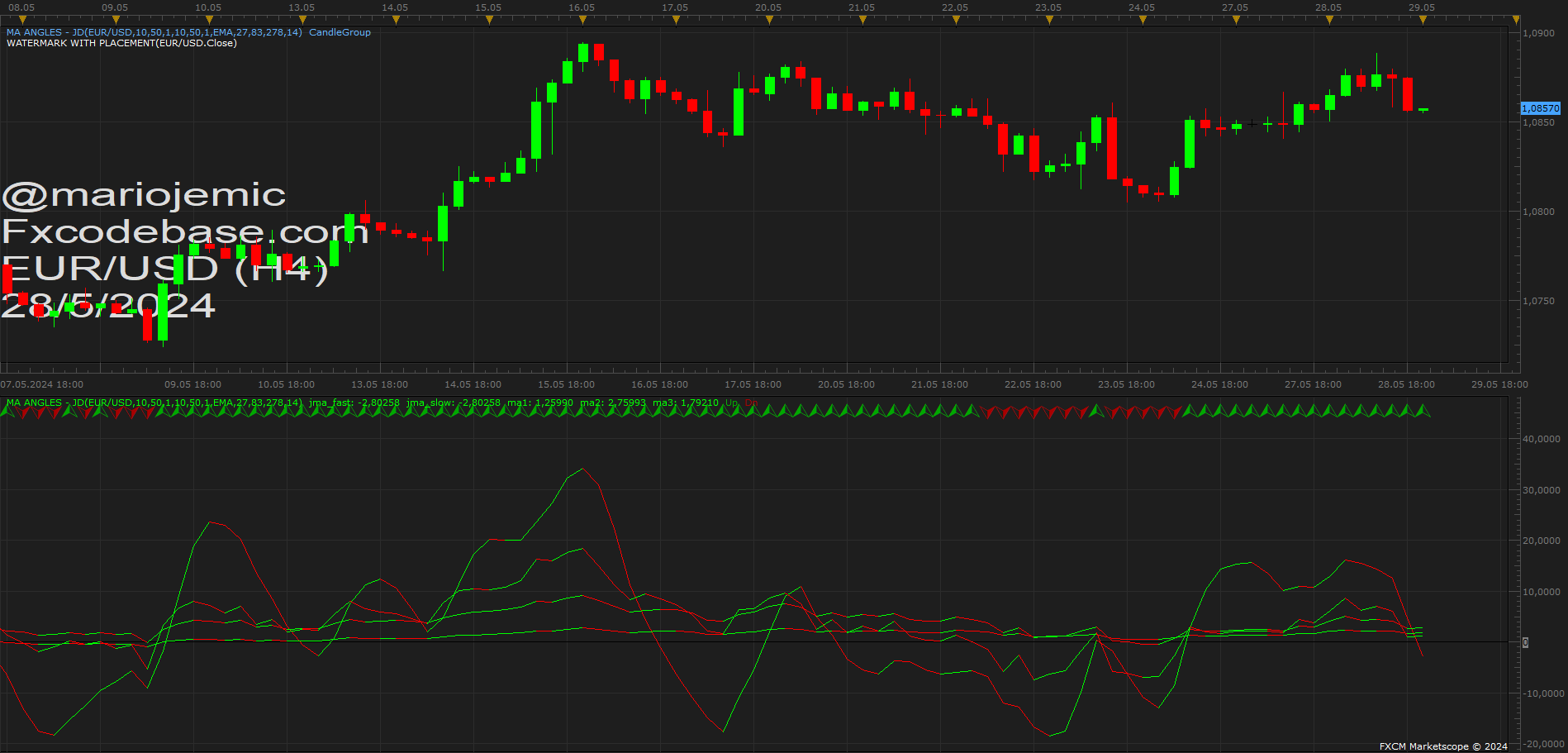1568x753 pixels.
Task: Click the yellow day marker under 24.05
Action: pos(1143,19)
